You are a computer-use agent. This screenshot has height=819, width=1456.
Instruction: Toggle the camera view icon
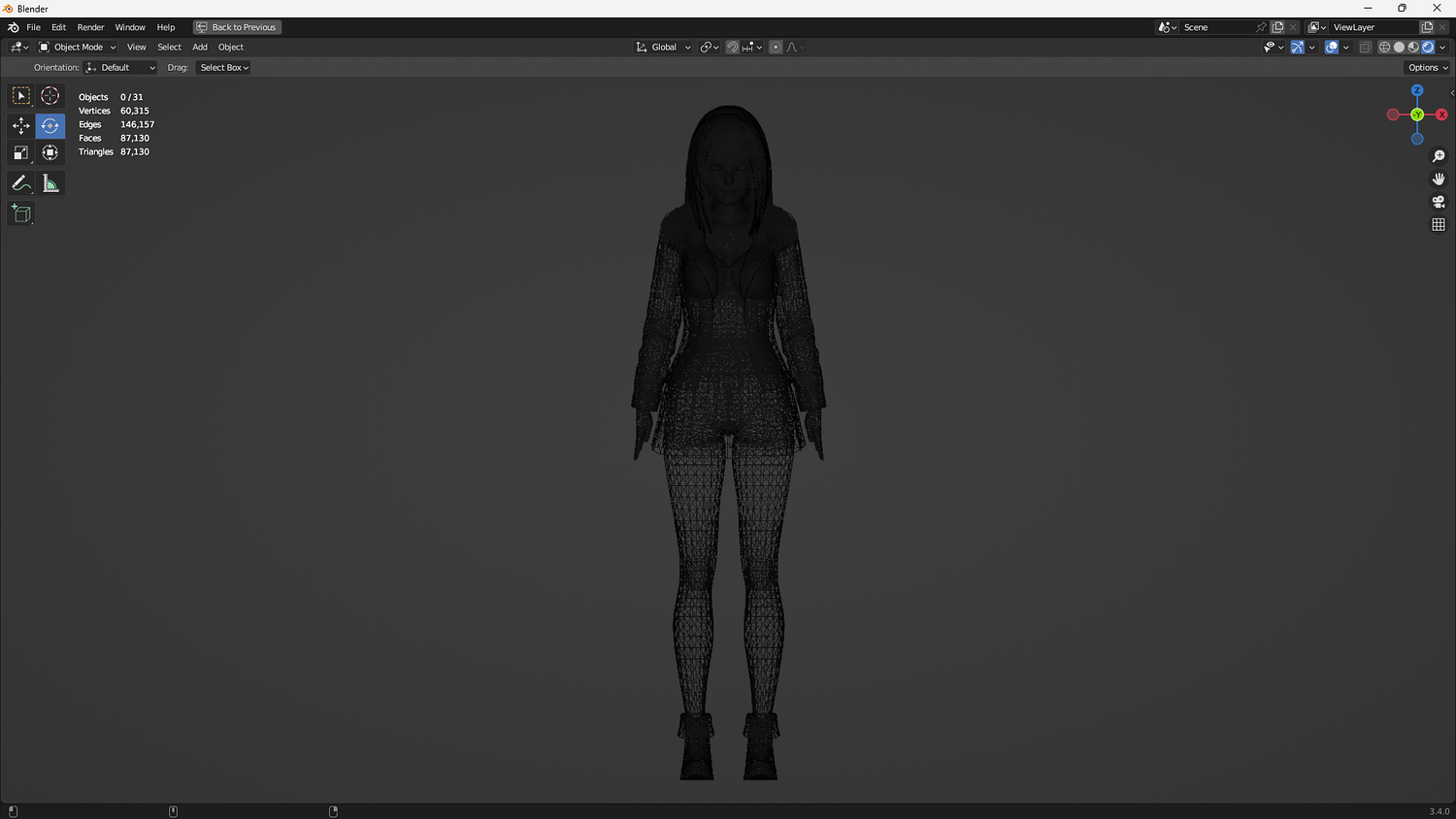(x=1439, y=202)
